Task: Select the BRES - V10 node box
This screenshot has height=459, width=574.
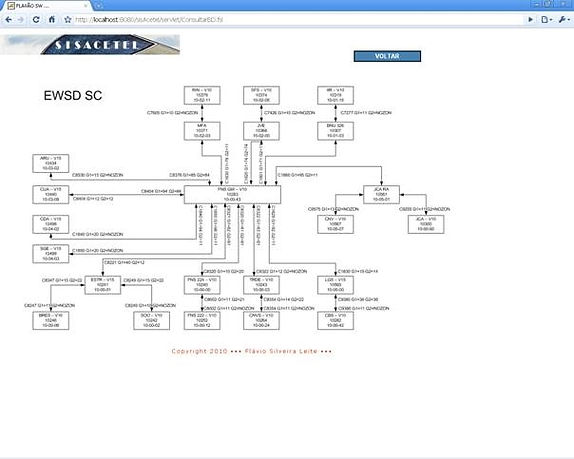Action: (51, 321)
